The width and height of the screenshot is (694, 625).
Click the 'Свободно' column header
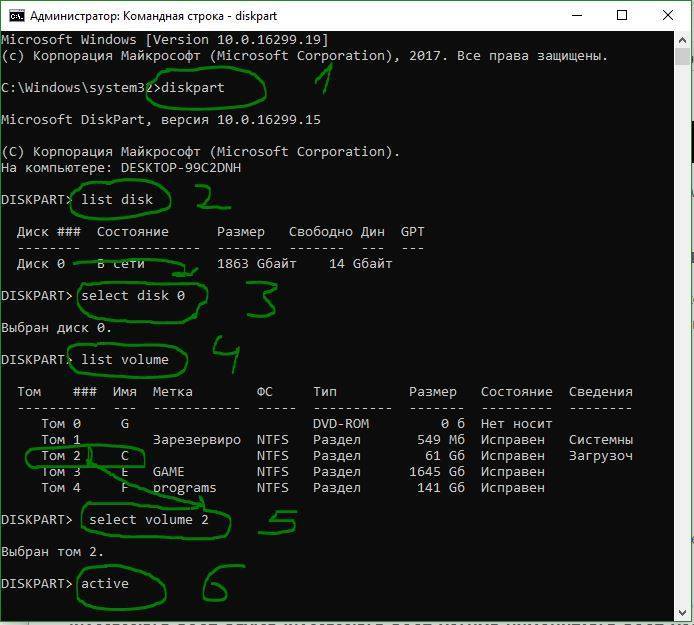(x=321, y=232)
